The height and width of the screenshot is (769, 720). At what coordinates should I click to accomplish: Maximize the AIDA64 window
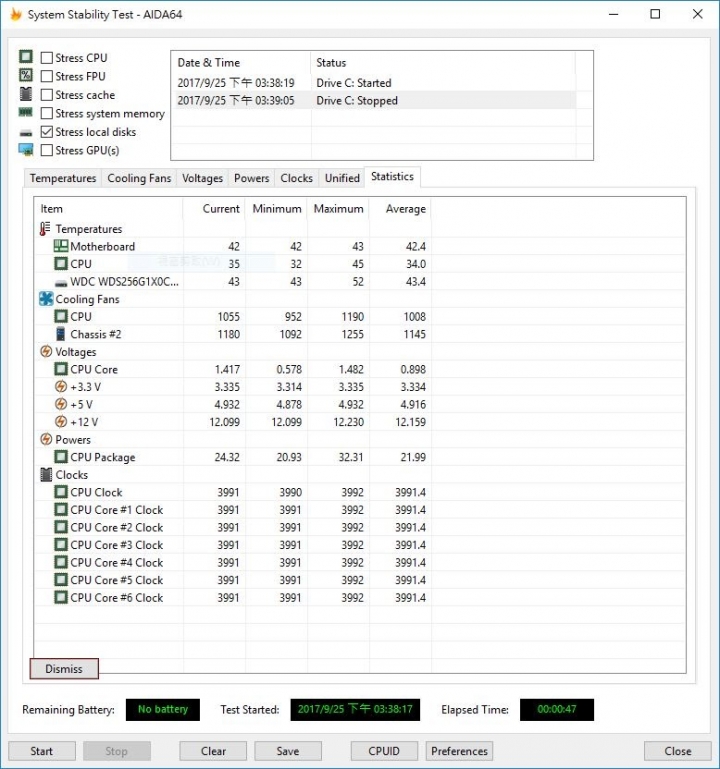(655, 14)
